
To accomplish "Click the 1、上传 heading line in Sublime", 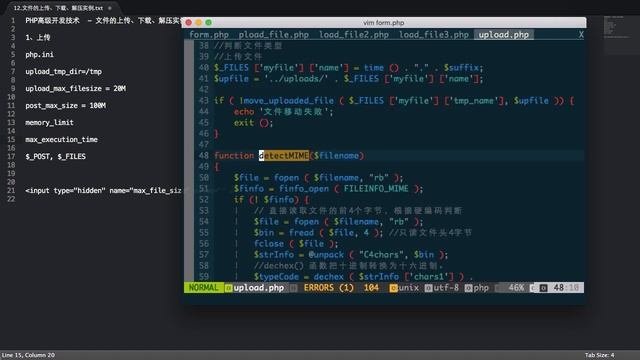I will click(38, 37).
